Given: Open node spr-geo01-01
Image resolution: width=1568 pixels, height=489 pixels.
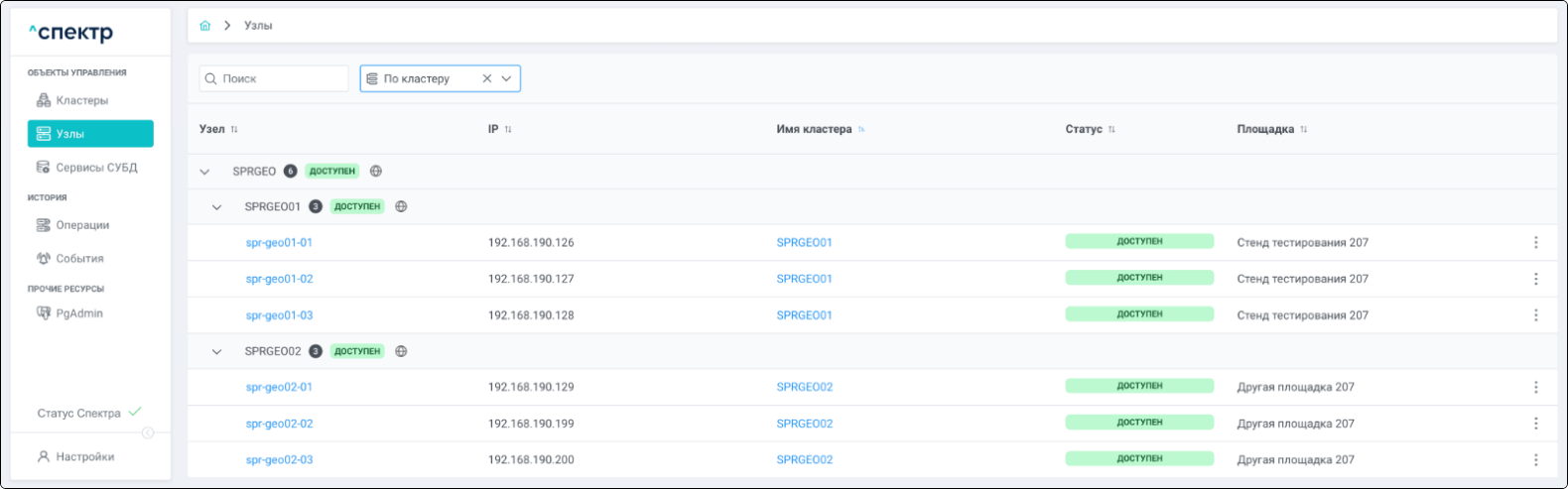Looking at the screenshot, I should pyautogui.click(x=279, y=243).
